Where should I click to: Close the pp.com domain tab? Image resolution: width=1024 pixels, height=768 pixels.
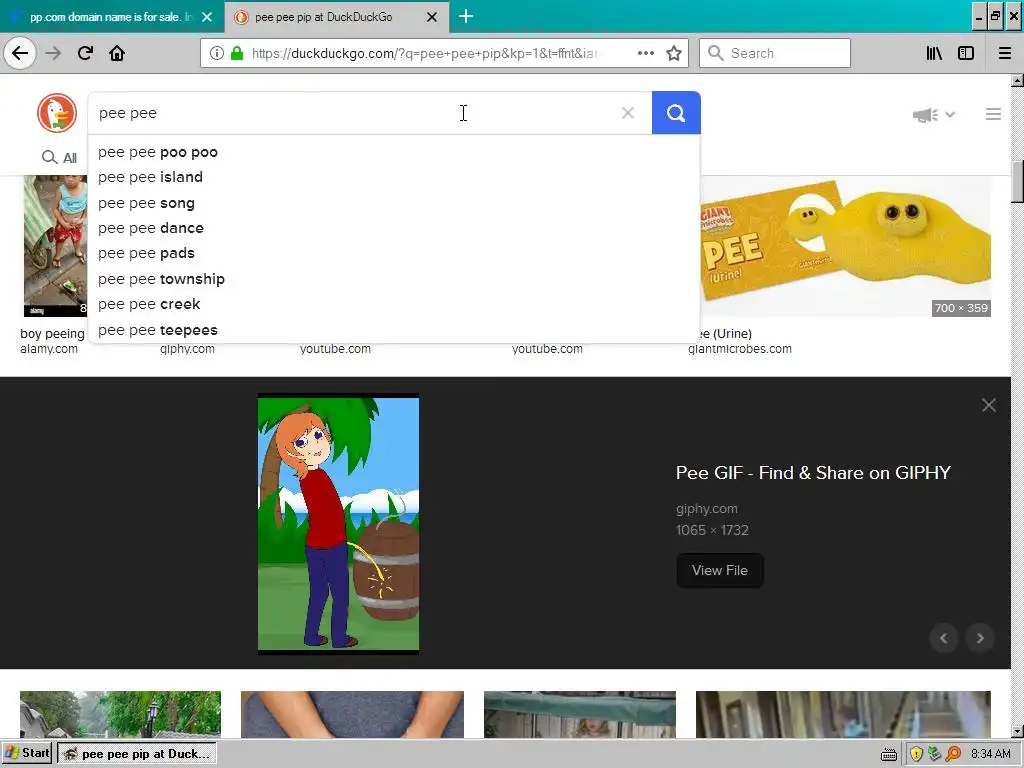207,17
